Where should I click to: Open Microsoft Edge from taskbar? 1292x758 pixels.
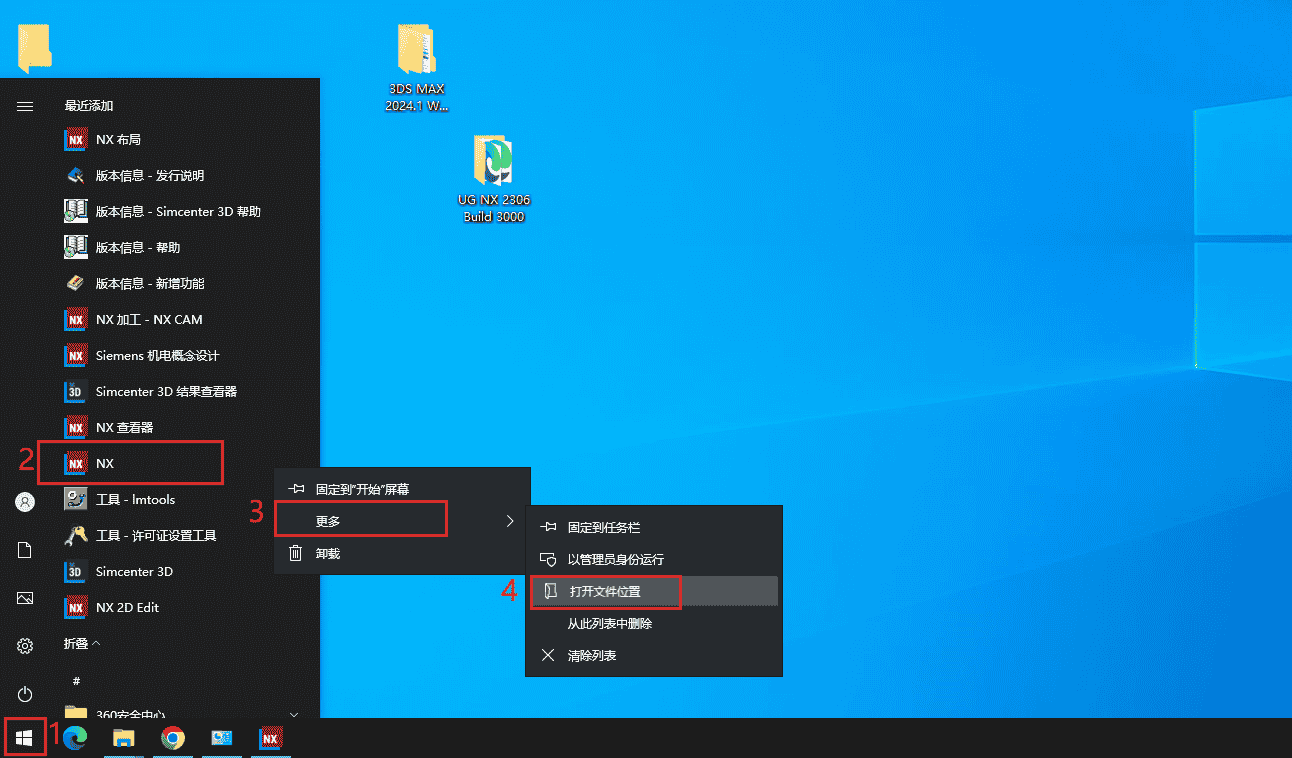click(75, 738)
